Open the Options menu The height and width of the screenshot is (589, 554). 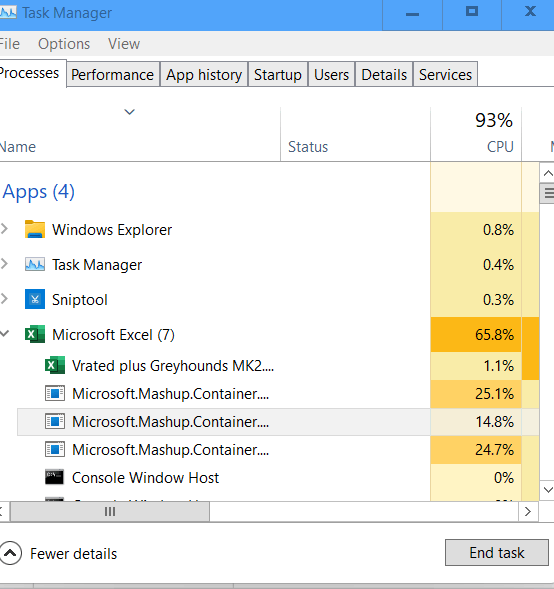click(64, 44)
